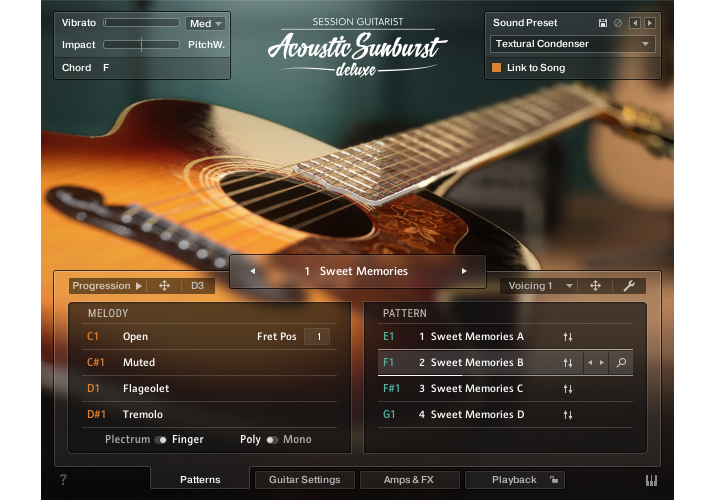The image size is (715, 500).
Task: Click the Progression play button
Action: 139,286
